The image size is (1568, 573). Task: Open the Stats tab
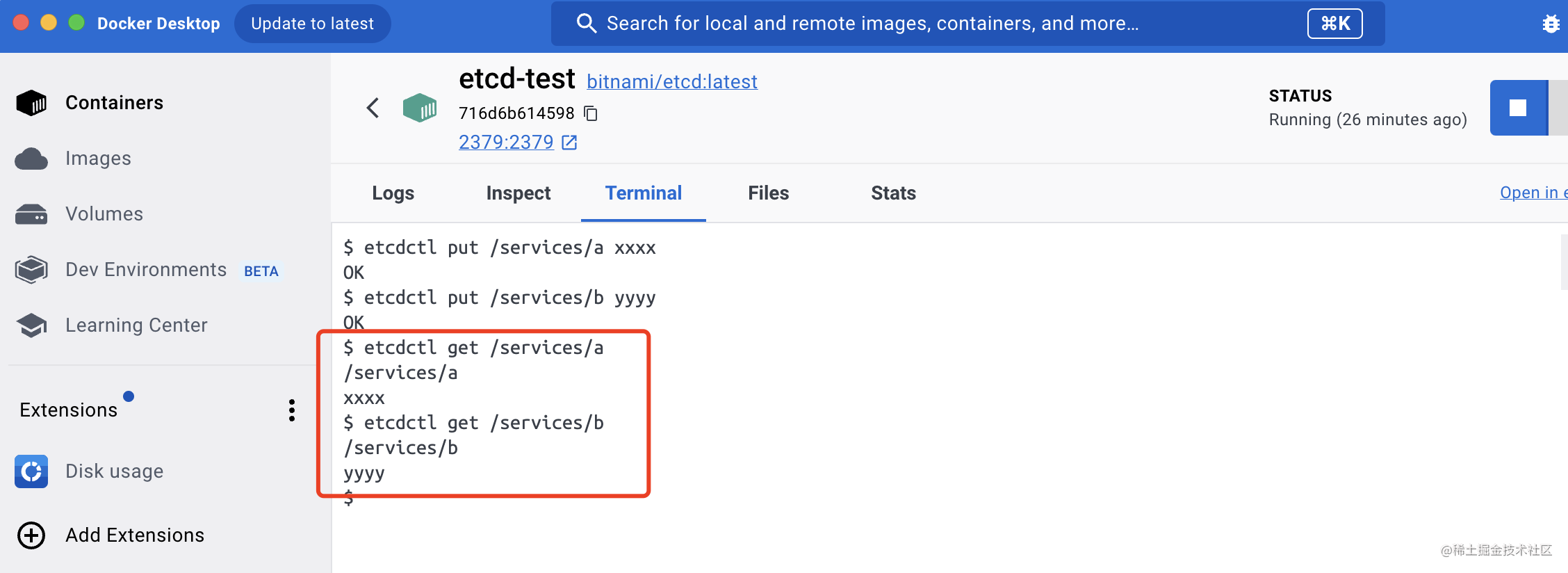[x=893, y=193]
